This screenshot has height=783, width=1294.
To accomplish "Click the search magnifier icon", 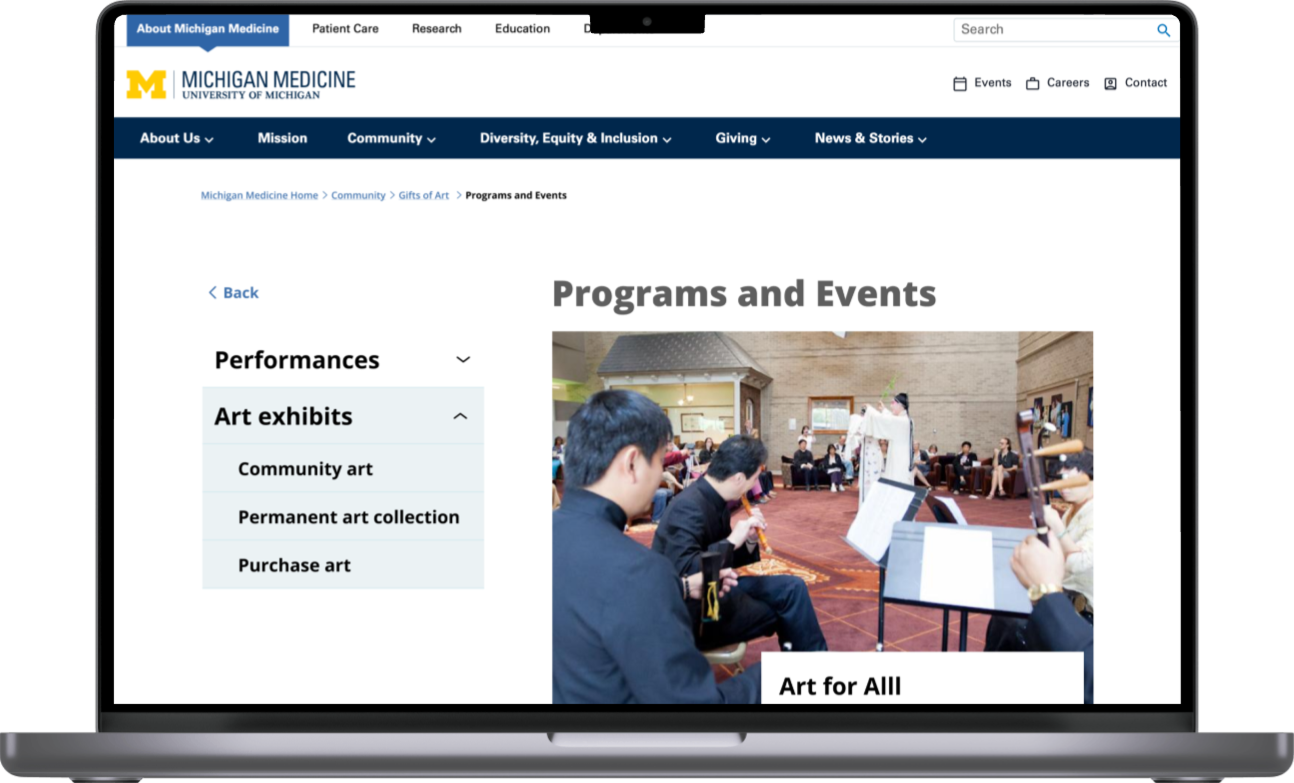I will [1163, 30].
